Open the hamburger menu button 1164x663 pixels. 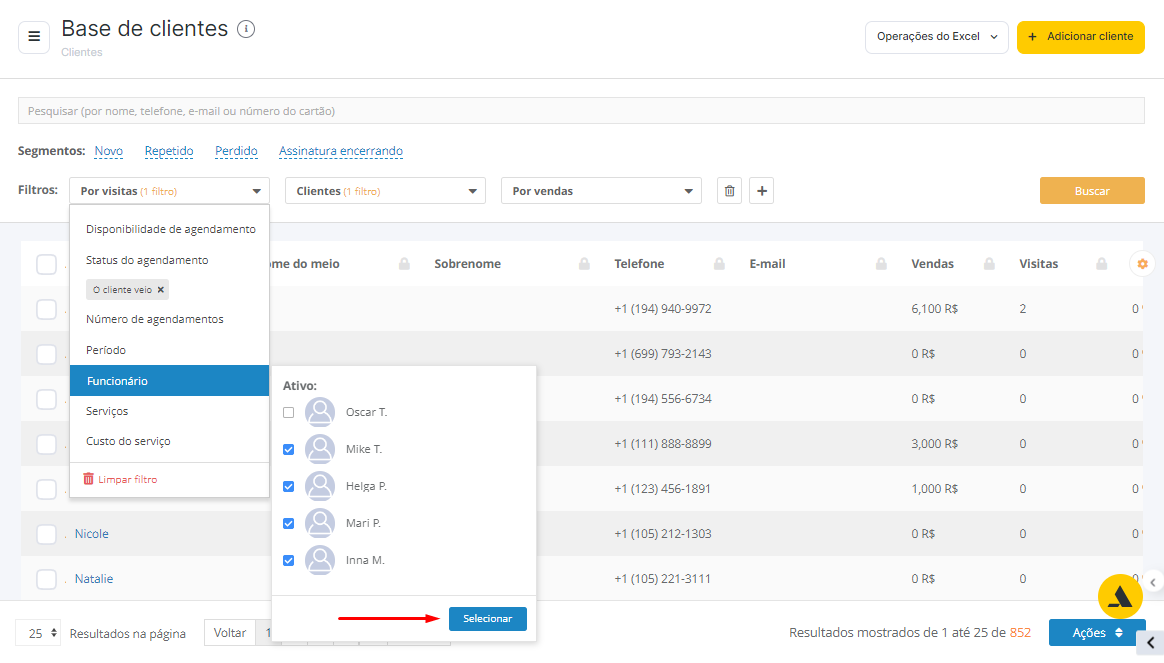click(x=34, y=36)
